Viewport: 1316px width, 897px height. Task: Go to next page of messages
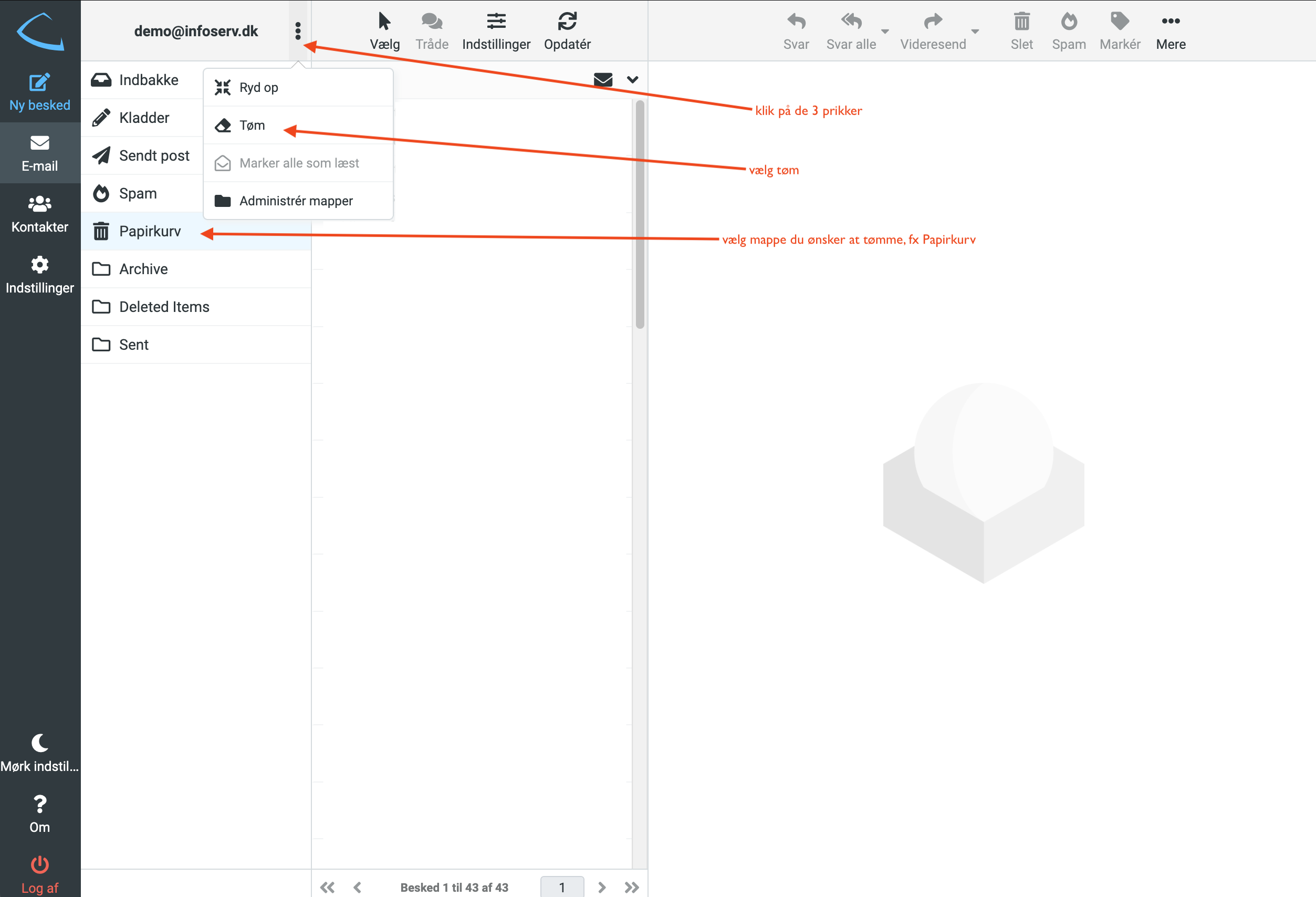[602, 887]
